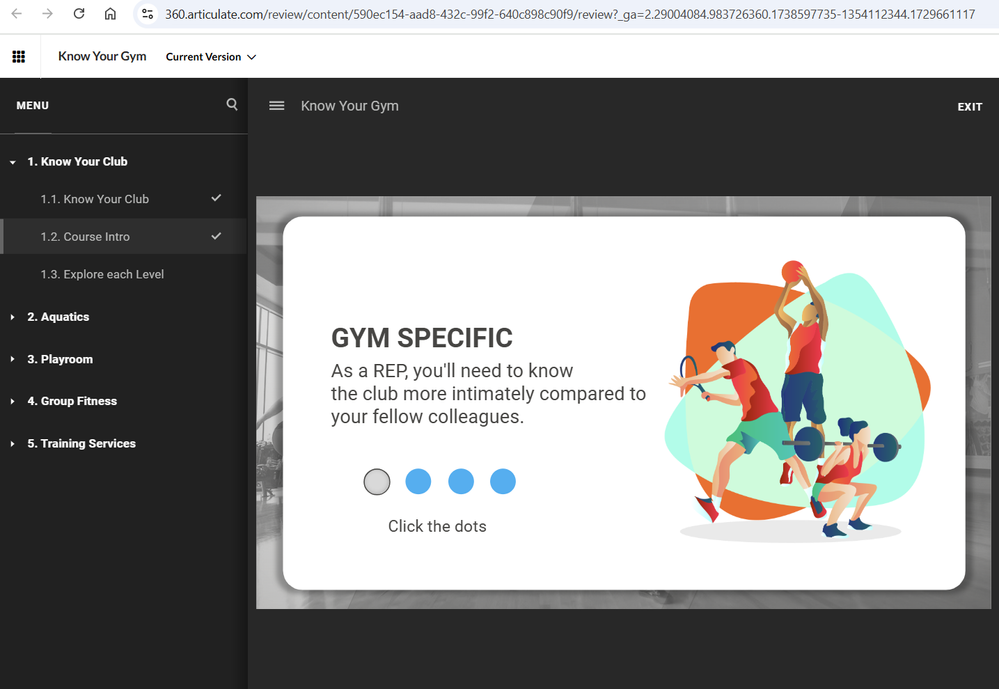
Task: Select 5. Training Services menu item
Action: pyautogui.click(x=82, y=444)
